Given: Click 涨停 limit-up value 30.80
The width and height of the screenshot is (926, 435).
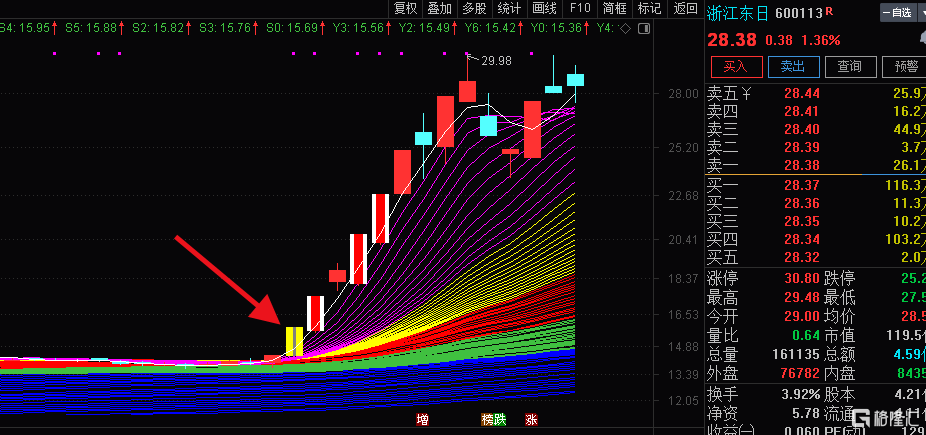Looking at the screenshot, I should click(x=802, y=278).
